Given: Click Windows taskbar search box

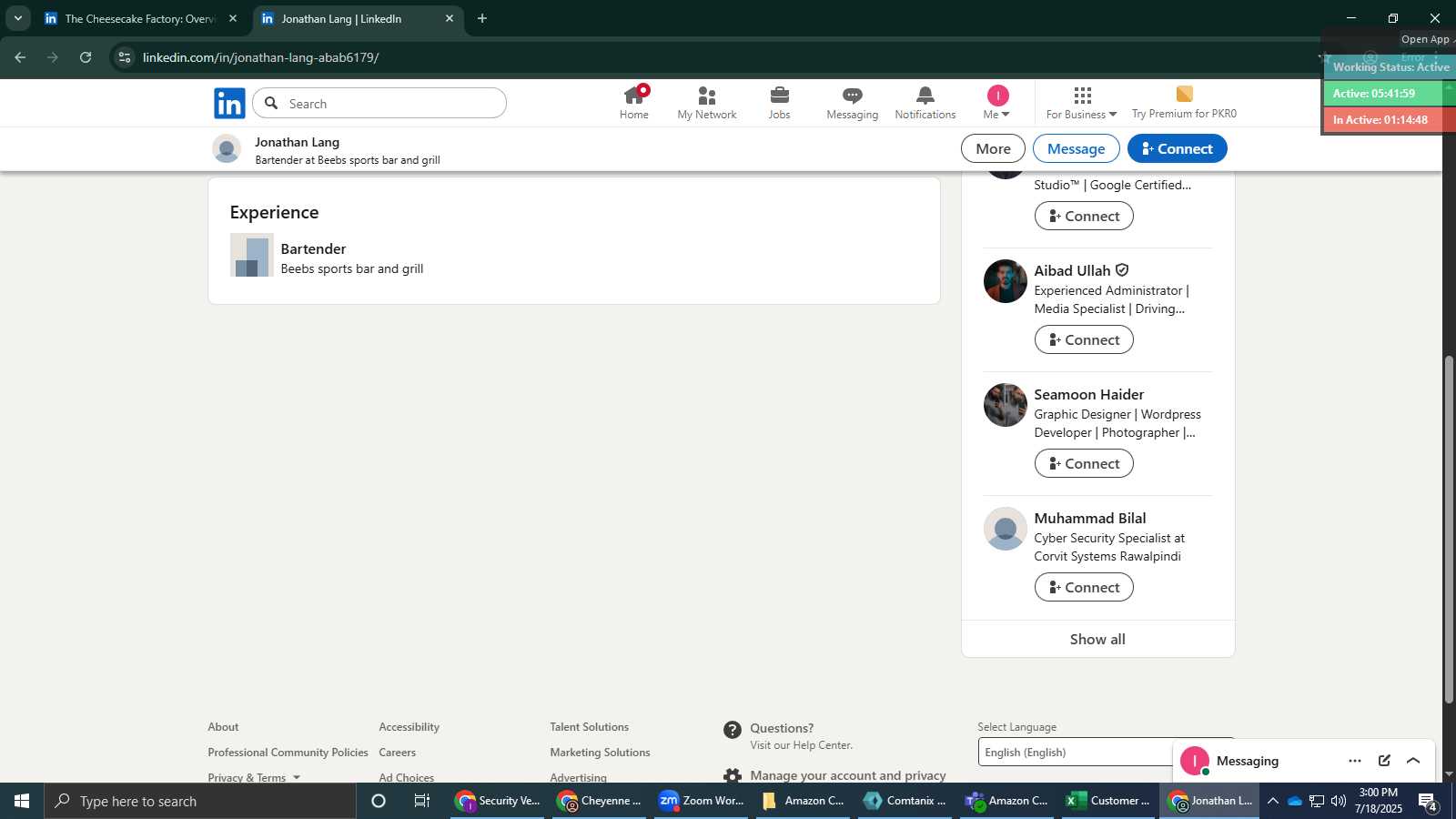Looking at the screenshot, I should (x=200, y=801).
